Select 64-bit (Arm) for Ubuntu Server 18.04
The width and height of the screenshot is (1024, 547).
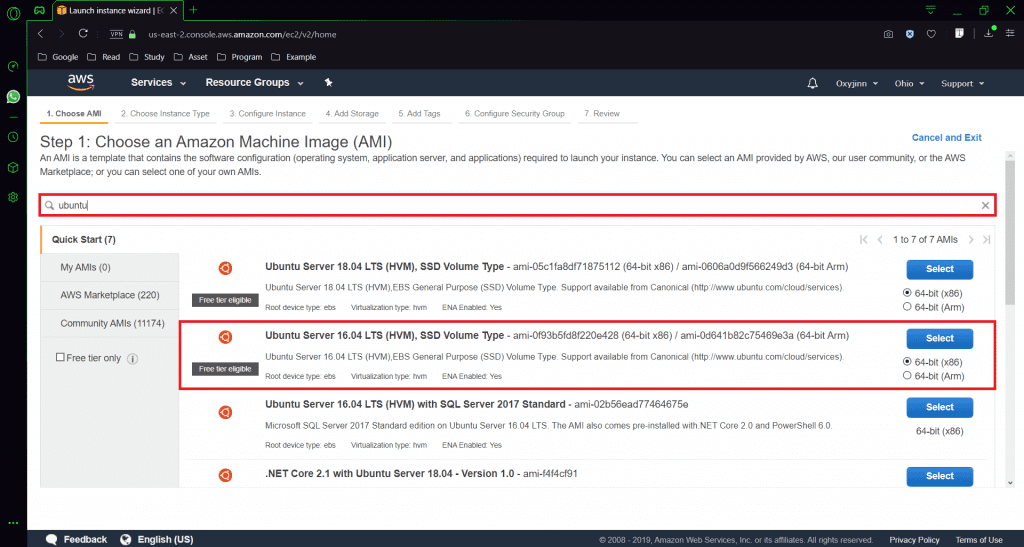[x=907, y=306]
